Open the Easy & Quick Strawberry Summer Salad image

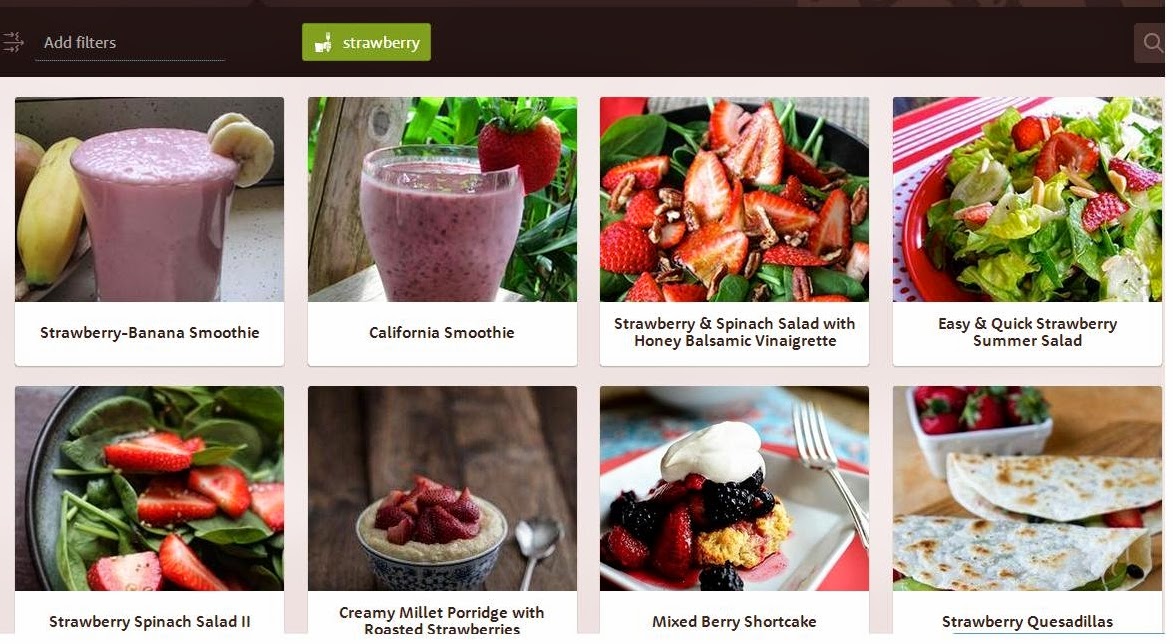coord(1027,200)
